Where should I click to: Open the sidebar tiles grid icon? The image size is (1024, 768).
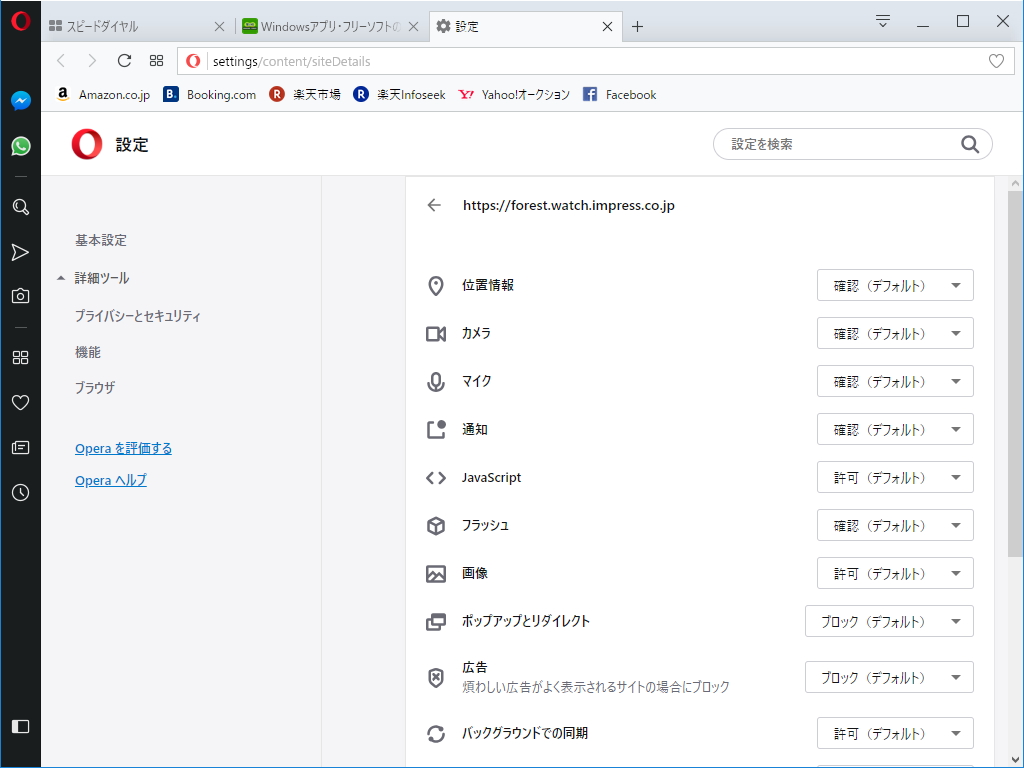pos(20,357)
